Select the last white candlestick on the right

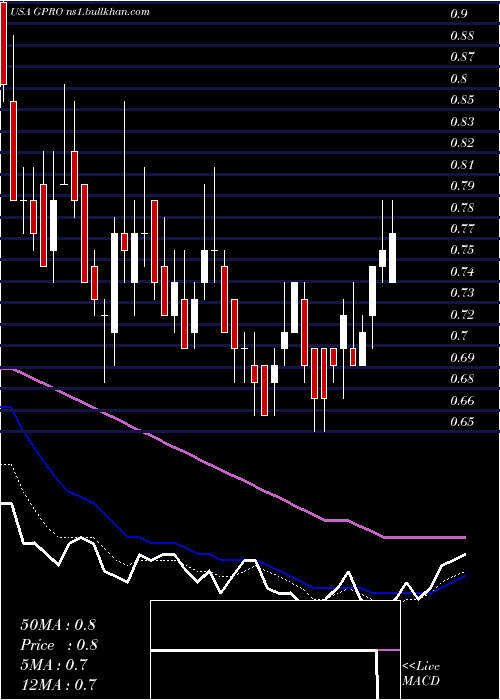[x=392, y=258]
